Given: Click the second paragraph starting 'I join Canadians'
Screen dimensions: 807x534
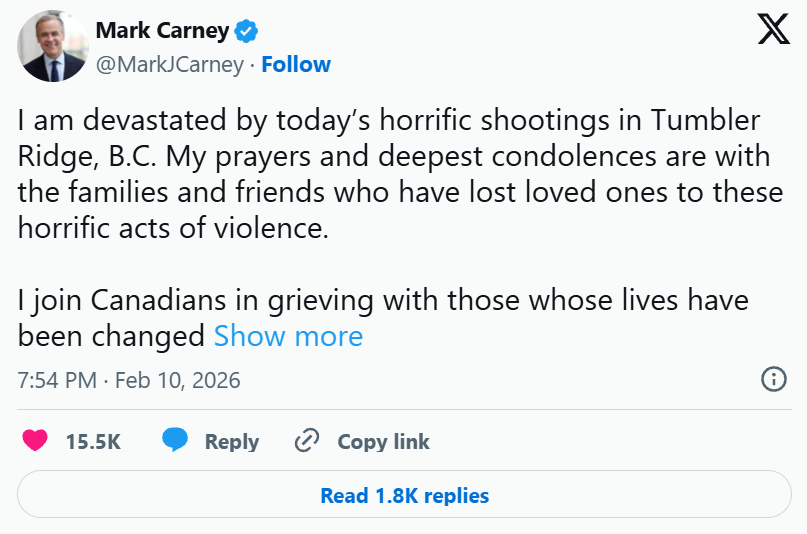Looking at the screenshot, I should (x=383, y=300).
